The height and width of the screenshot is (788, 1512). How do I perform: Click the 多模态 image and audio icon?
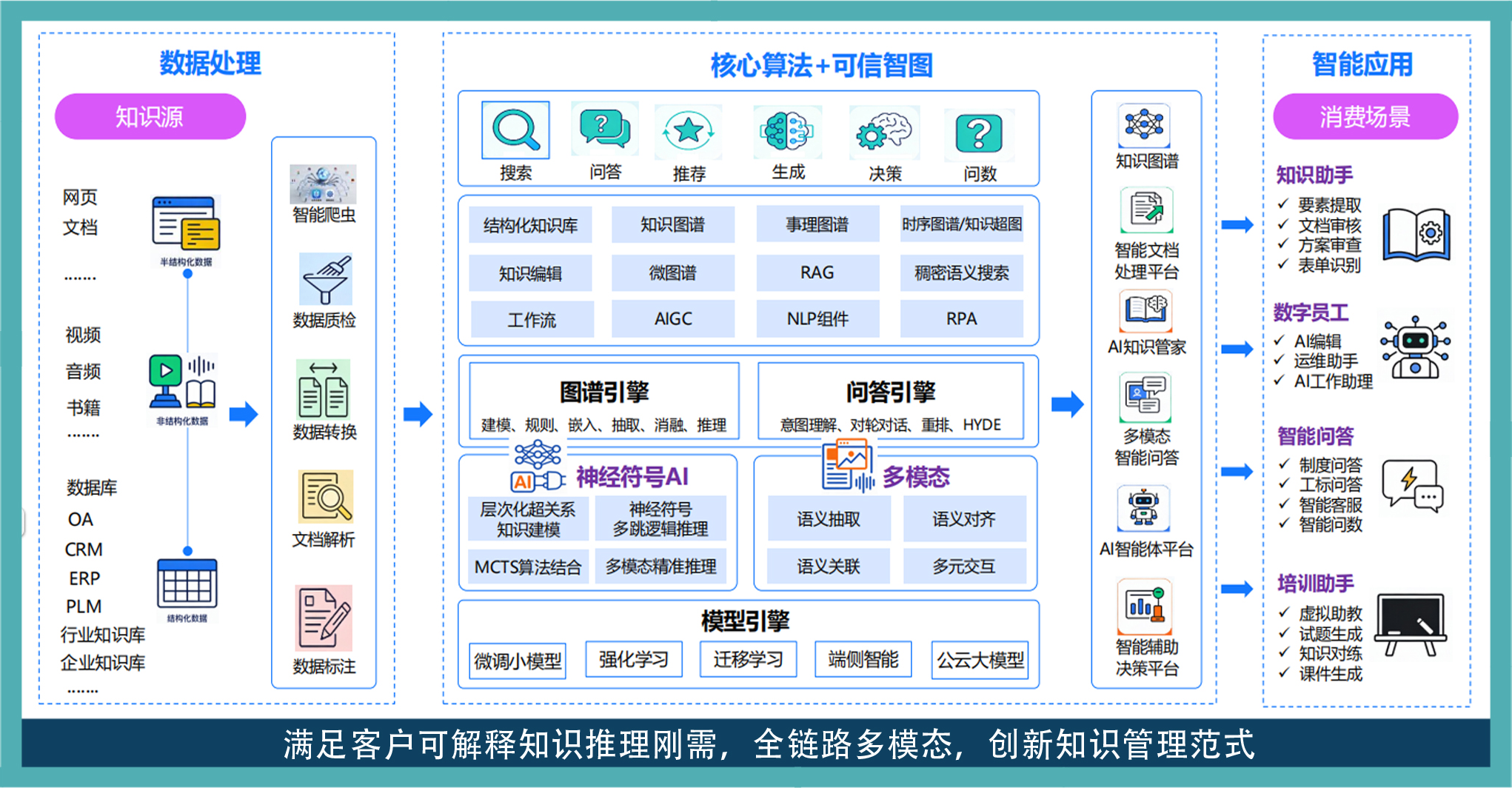pyautogui.click(x=848, y=465)
